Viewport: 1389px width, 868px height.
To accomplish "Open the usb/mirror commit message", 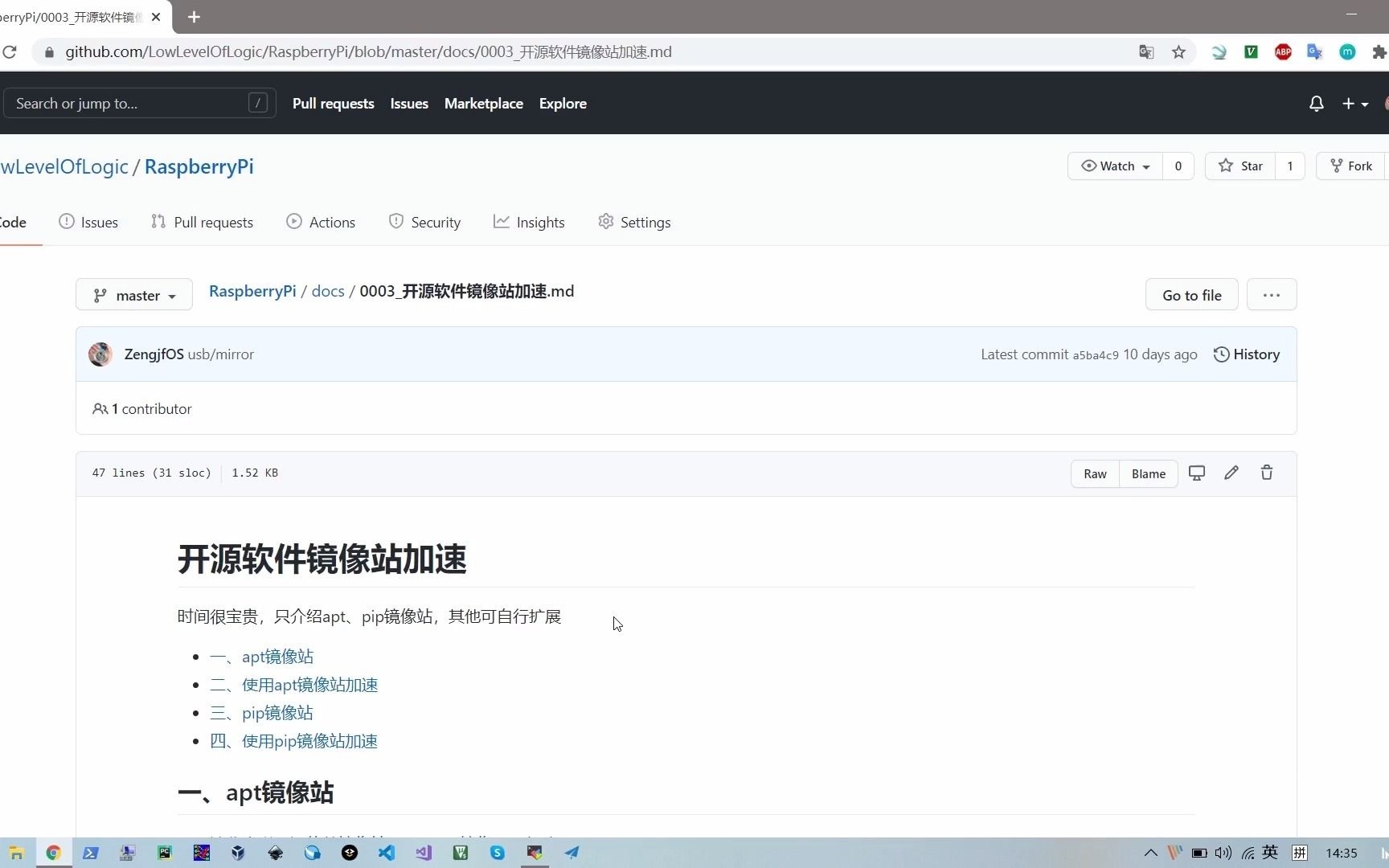I will (x=221, y=354).
